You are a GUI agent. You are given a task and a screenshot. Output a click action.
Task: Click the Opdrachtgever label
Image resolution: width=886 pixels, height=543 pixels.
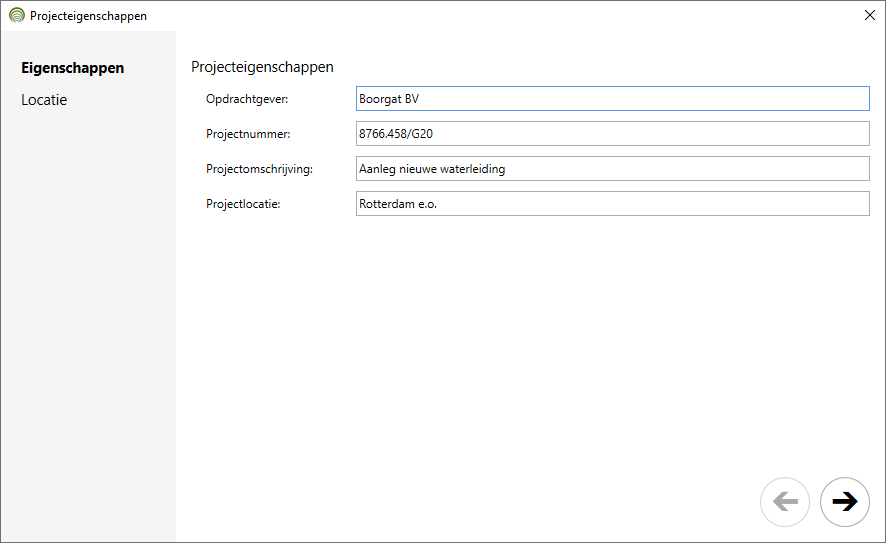tap(247, 99)
